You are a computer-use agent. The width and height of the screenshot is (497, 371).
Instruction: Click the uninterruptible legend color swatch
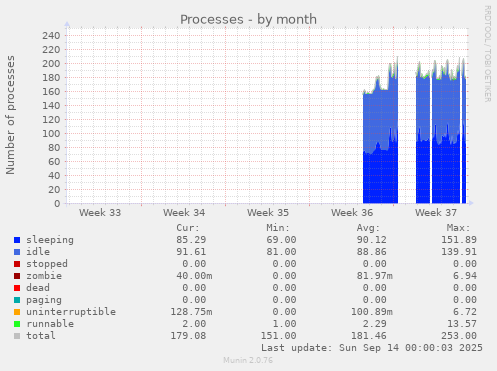coord(17,312)
